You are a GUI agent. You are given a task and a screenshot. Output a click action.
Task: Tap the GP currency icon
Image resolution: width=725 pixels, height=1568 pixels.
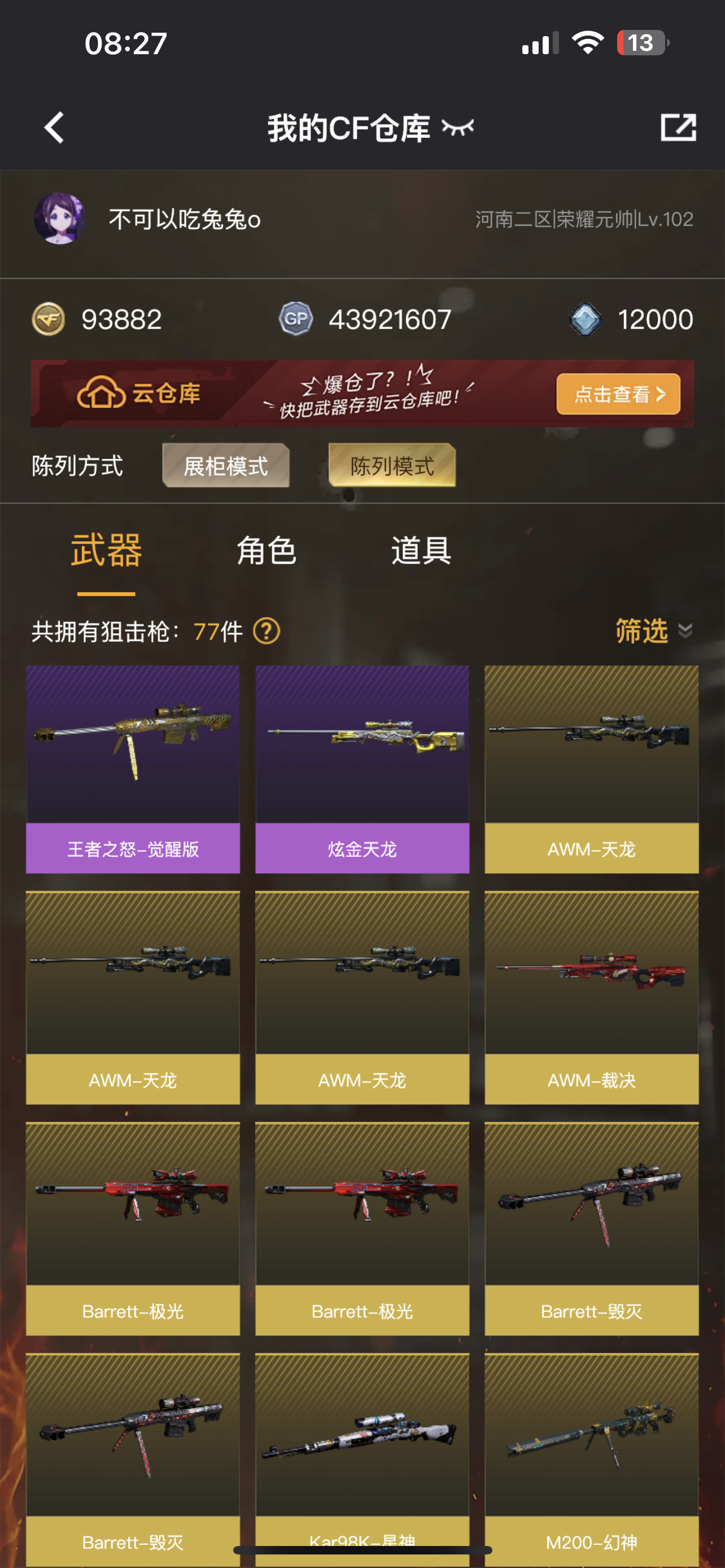pos(296,319)
